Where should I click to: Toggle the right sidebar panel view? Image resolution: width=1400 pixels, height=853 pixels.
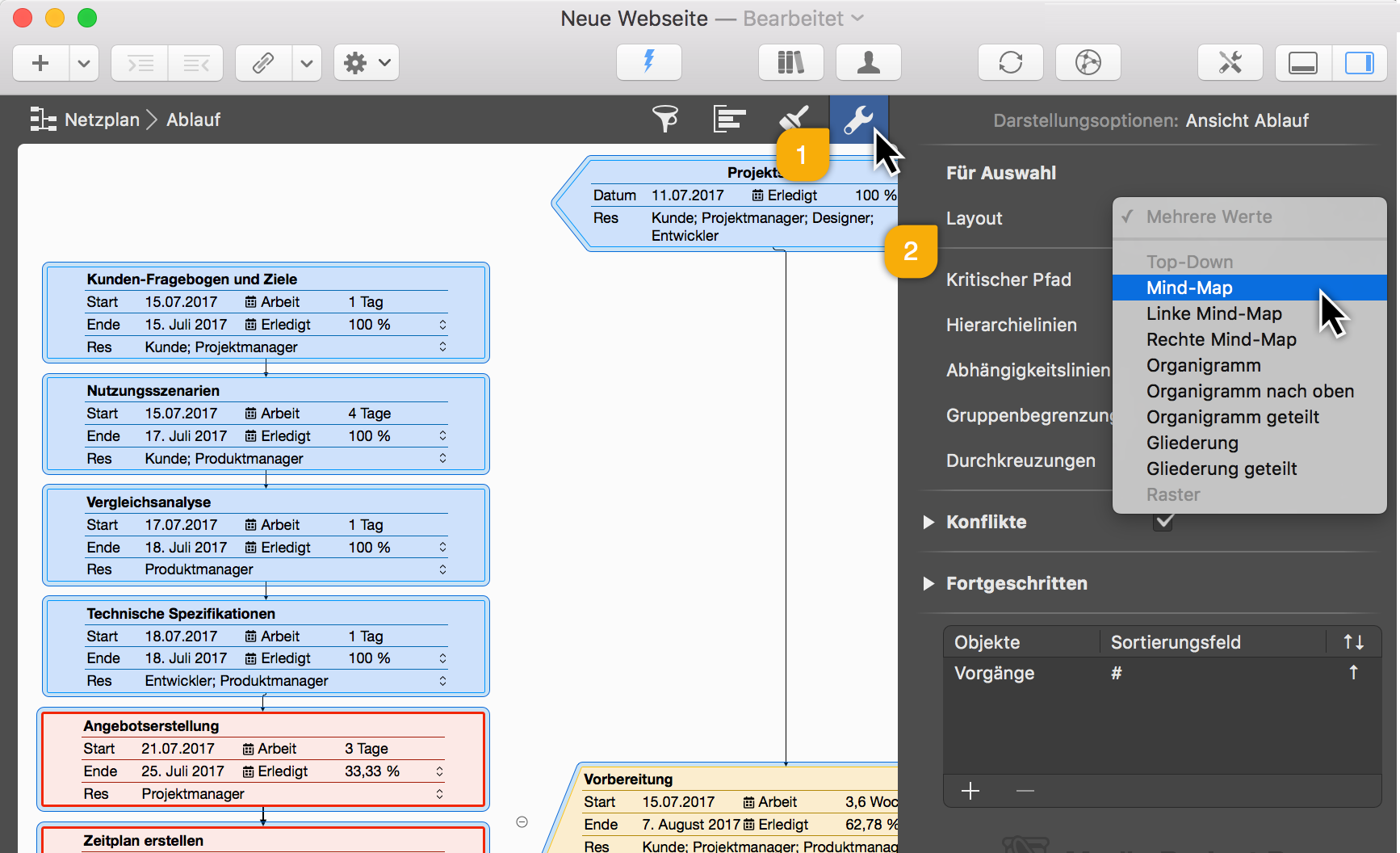pos(1359,62)
